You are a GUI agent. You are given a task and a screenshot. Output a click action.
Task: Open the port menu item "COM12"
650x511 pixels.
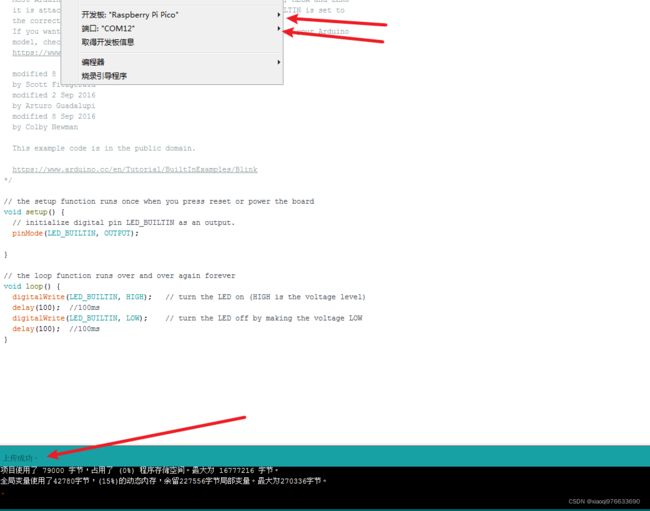(172, 29)
